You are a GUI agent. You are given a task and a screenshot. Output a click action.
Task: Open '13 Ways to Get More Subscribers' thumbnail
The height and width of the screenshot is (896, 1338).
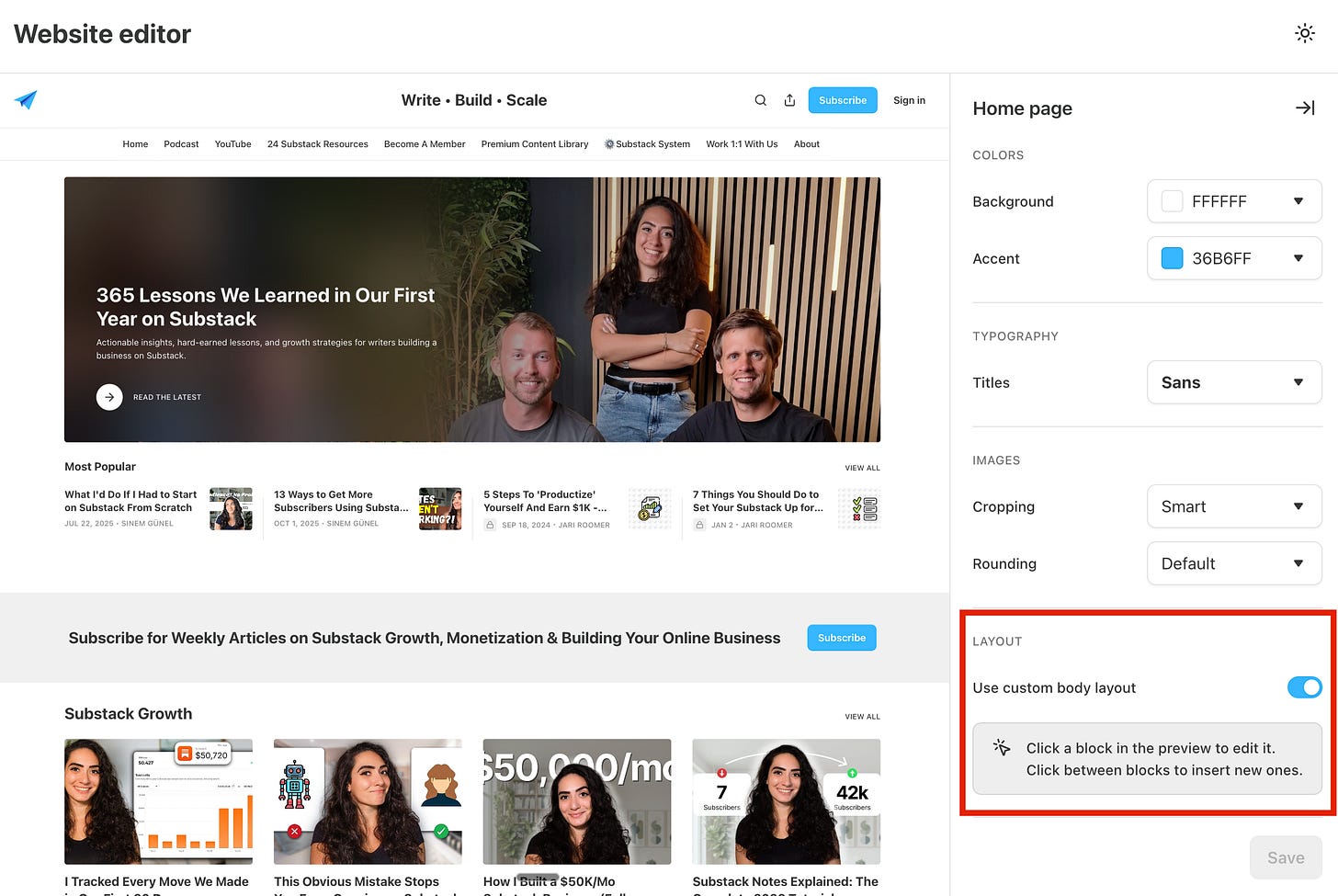point(440,508)
